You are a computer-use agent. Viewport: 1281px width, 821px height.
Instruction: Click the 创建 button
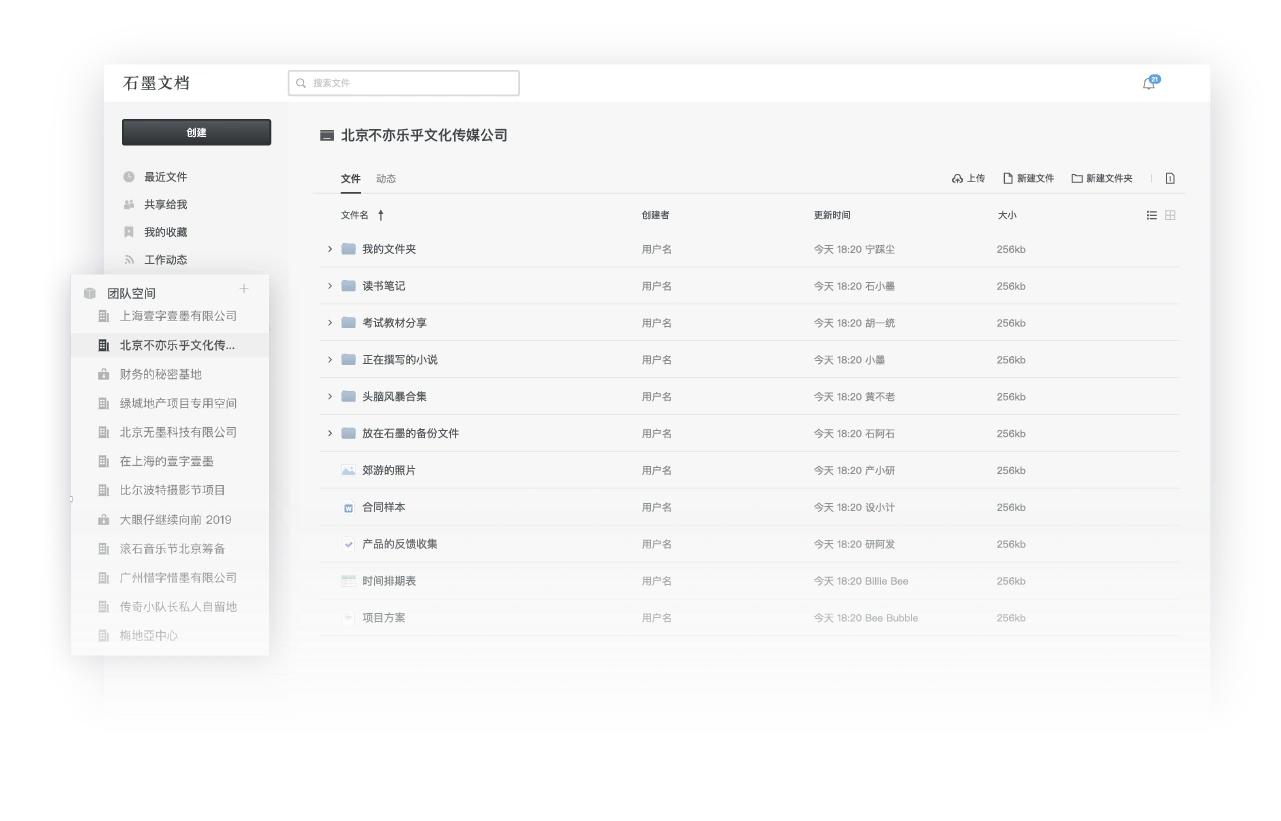coord(196,133)
